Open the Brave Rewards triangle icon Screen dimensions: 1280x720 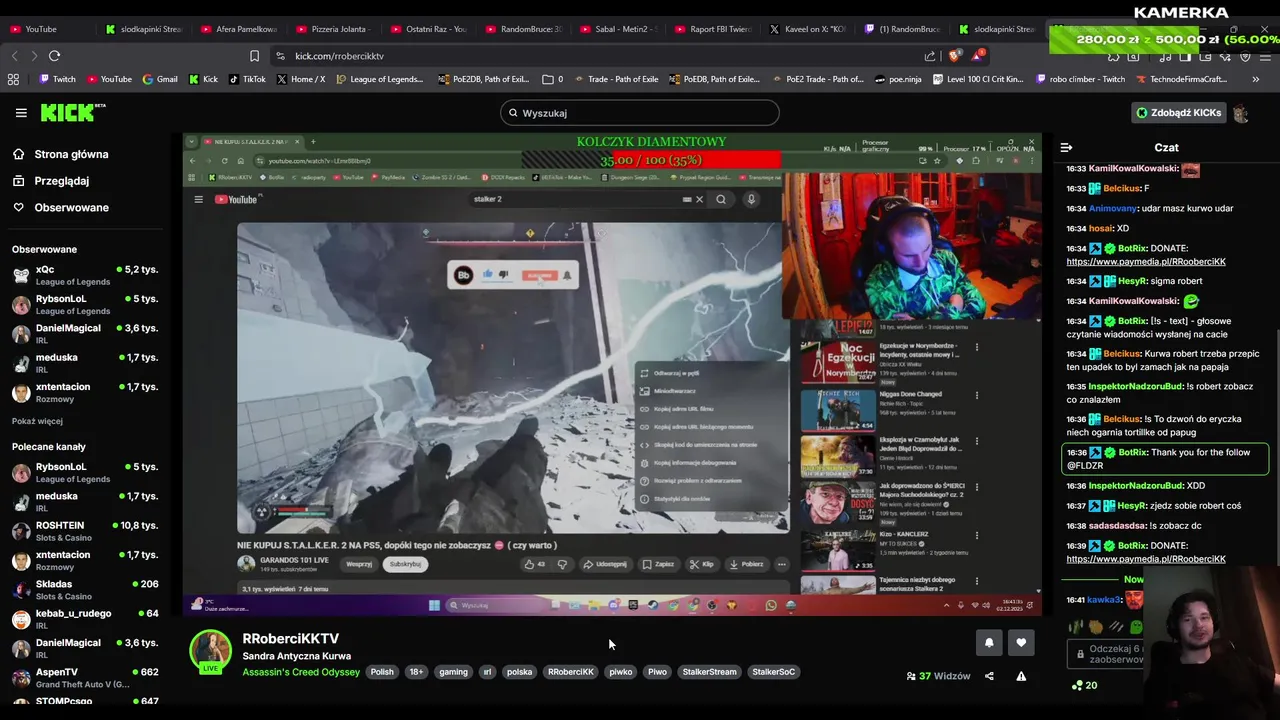978,56
